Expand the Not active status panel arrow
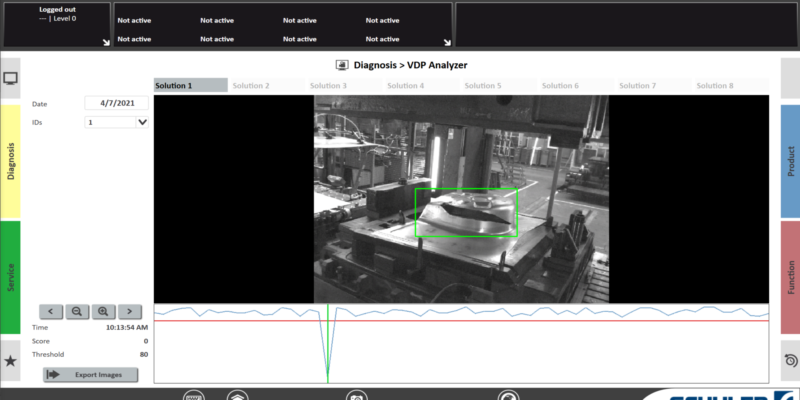The width and height of the screenshot is (800, 400). [446, 43]
